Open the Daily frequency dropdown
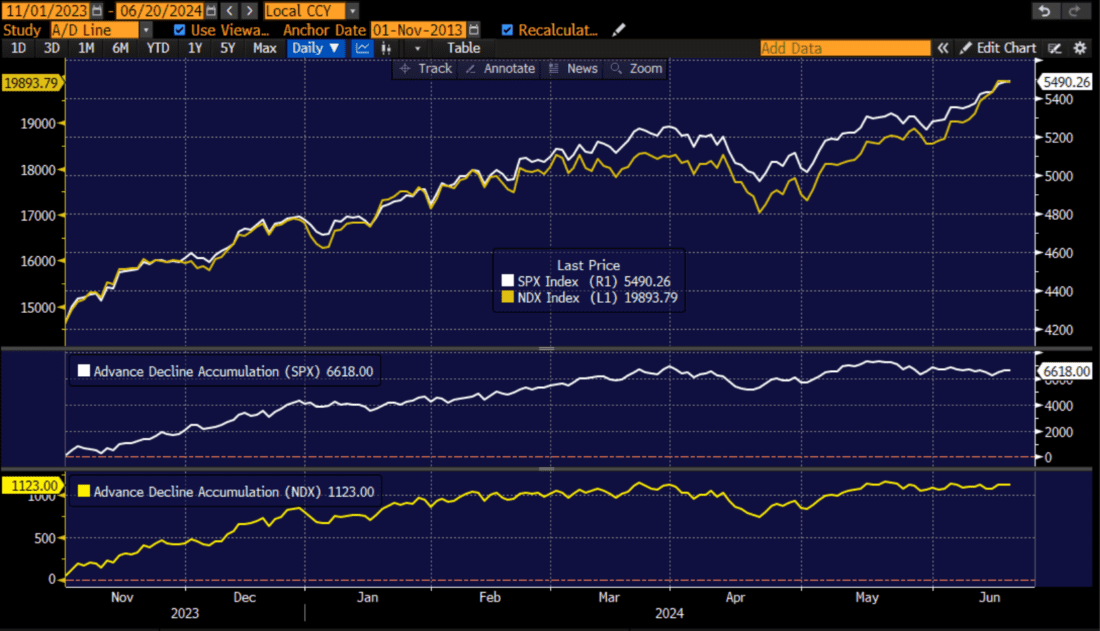This screenshot has height=631, width=1100. point(315,47)
